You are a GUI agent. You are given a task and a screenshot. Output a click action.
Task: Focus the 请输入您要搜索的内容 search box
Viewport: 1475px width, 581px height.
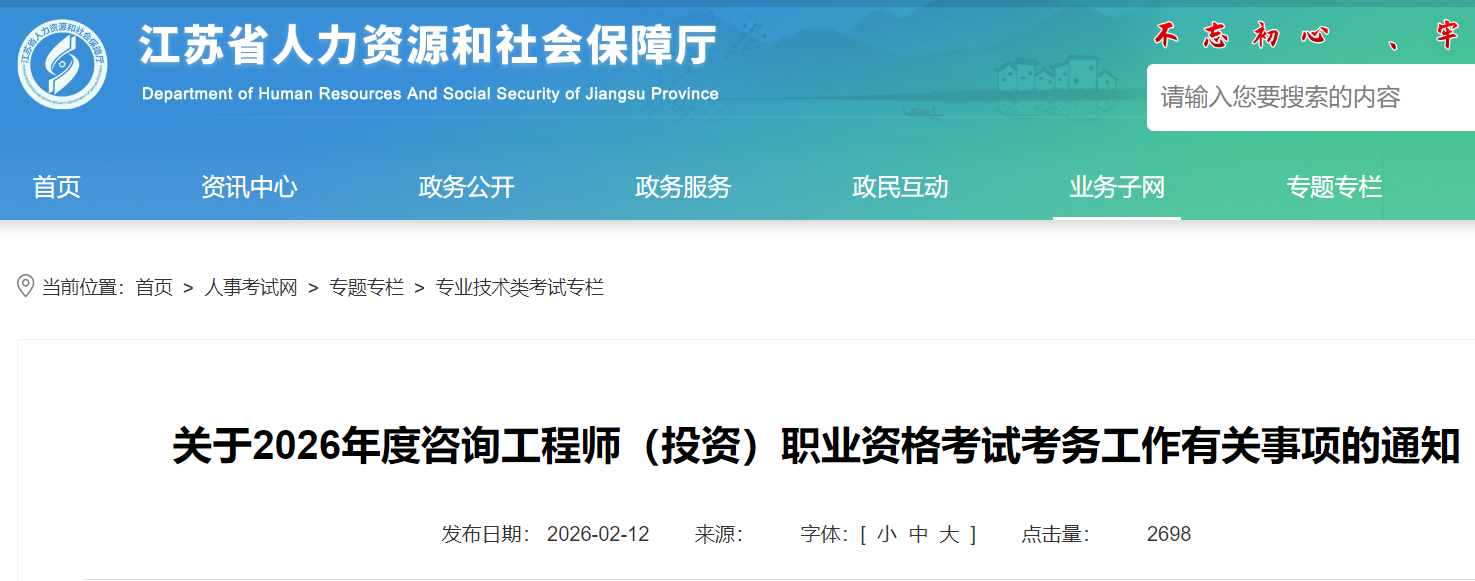tap(1310, 98)
